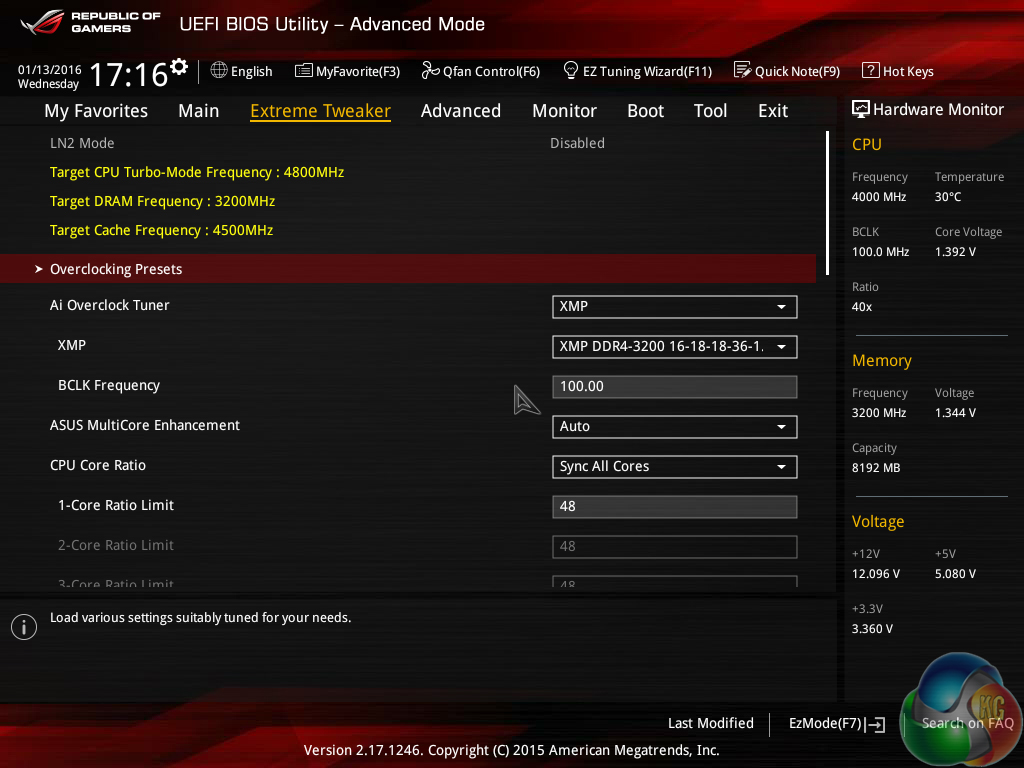Click the info icon beside help text
Screen dimensions: 1024x768
tap(24, 627)
